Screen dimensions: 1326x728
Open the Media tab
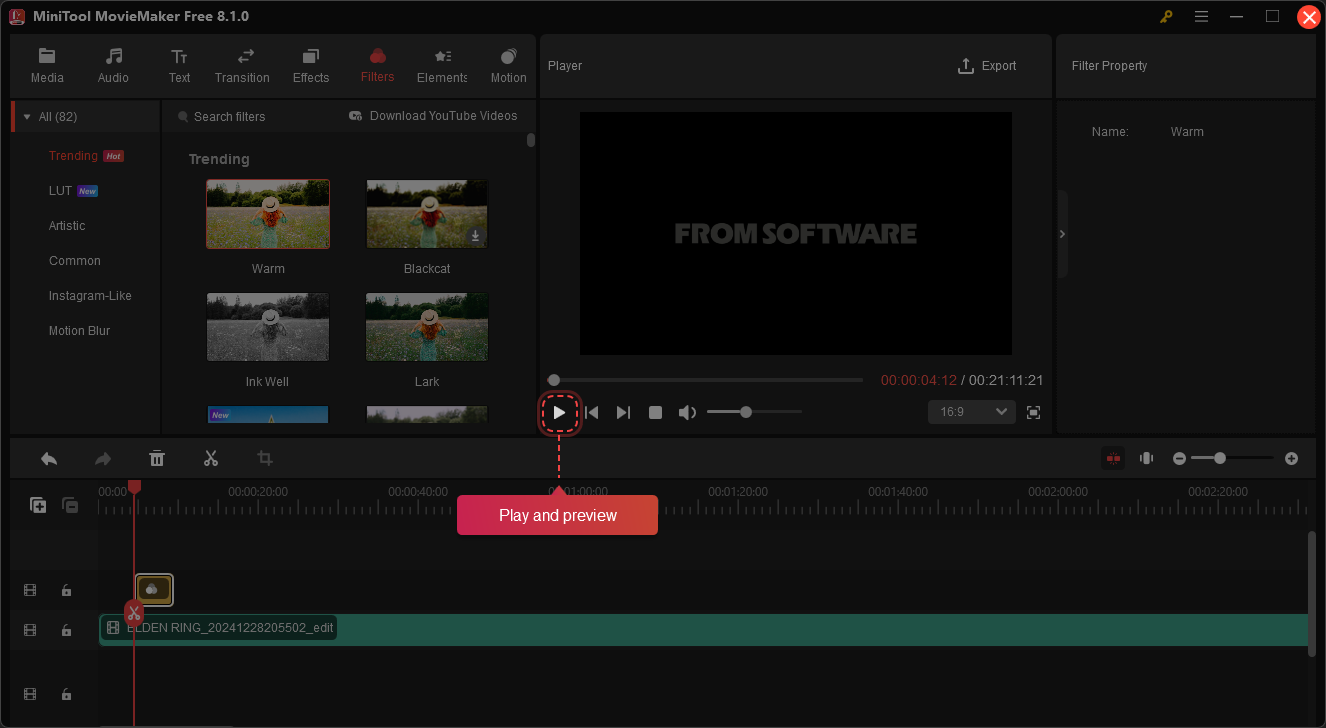47,66
